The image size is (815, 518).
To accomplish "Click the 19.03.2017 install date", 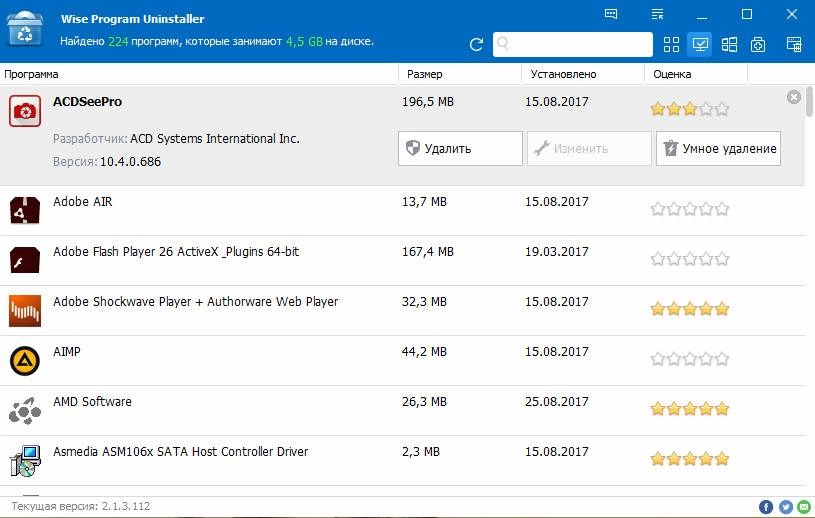I will 557,252.
